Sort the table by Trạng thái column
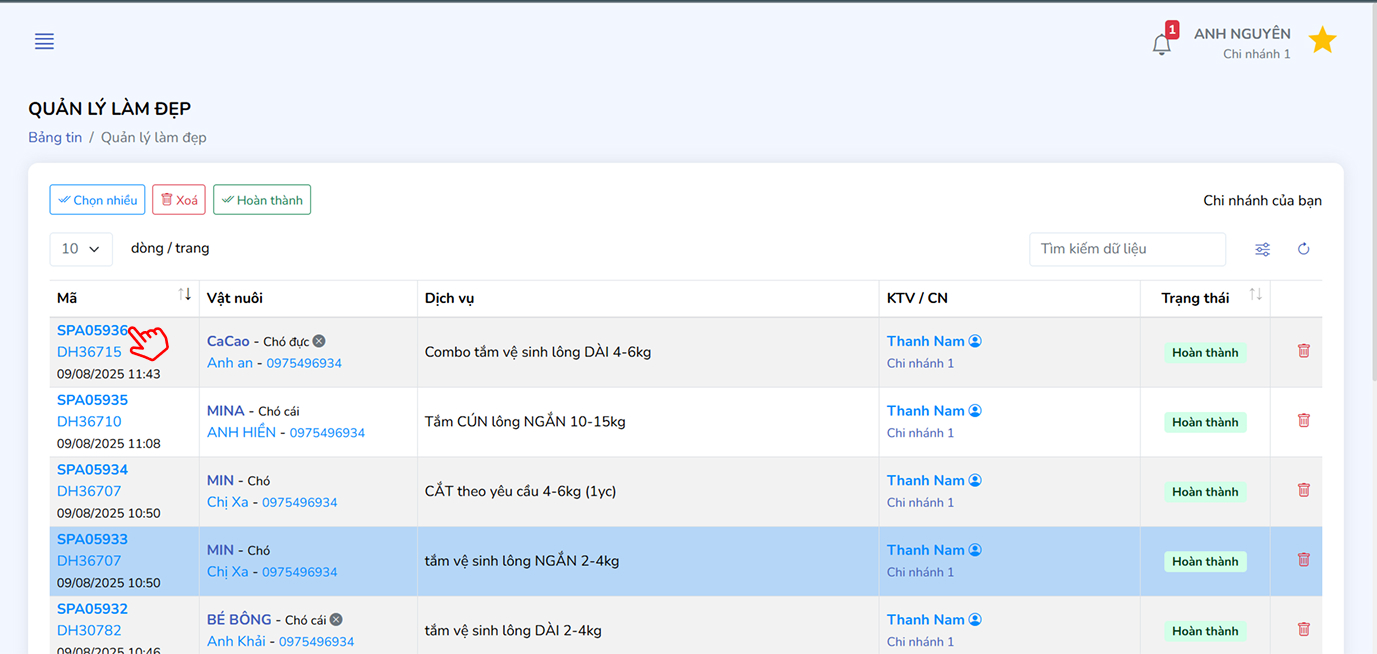The height and width of the screenshot is (654, 1377). click(x=1255, y=295)
